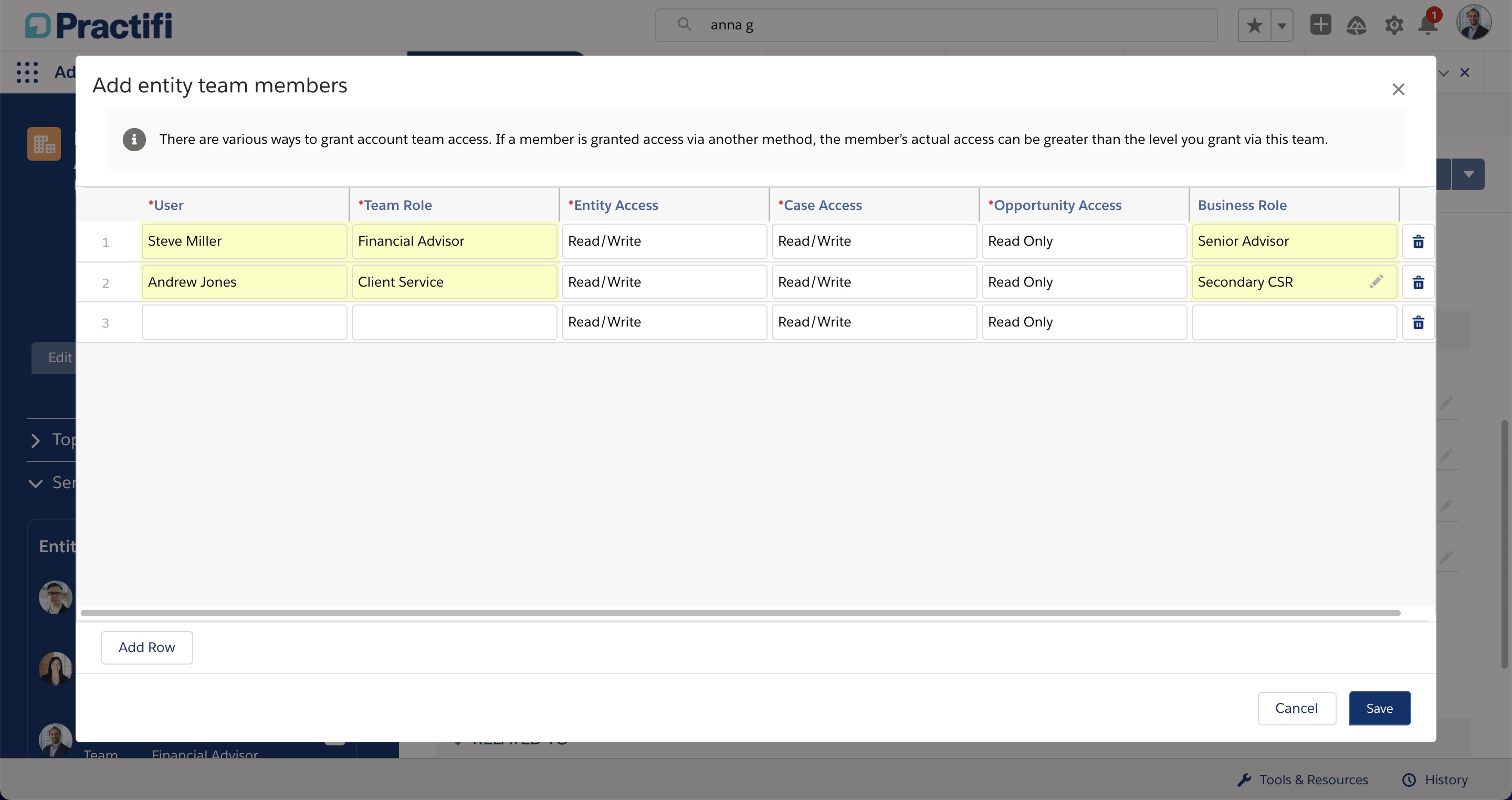Click the empty User field in row 3
The height and width of the screenshot is (800, 1512).
244,322
